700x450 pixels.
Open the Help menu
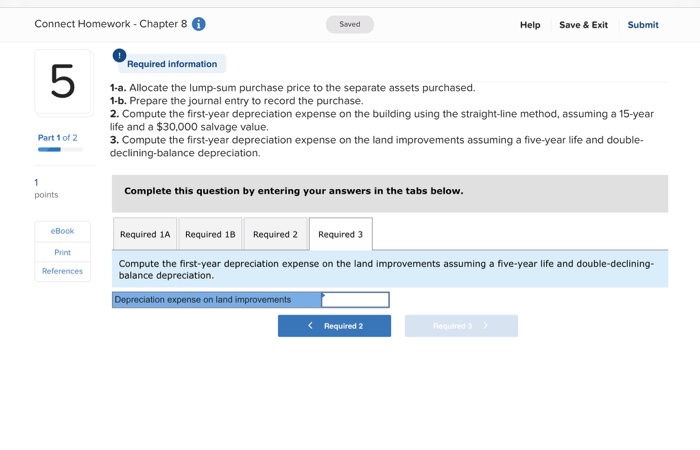[530, 25]
